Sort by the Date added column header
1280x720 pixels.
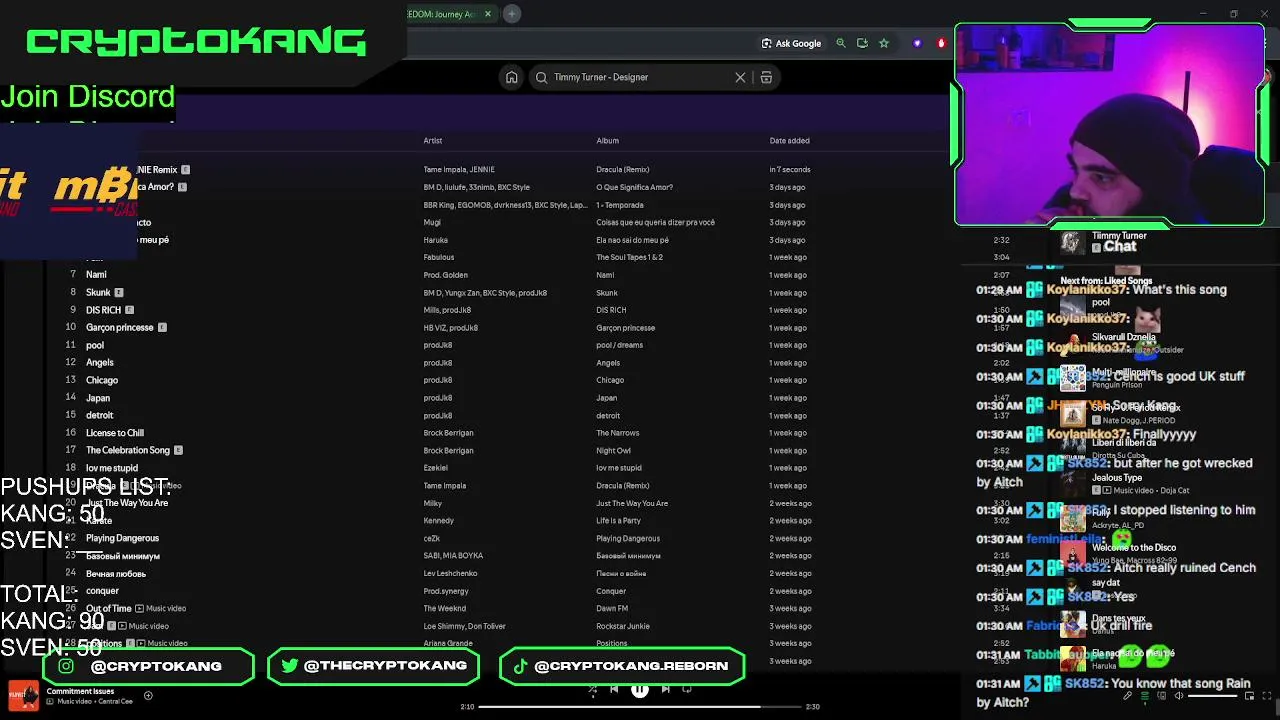click(789, 141)
